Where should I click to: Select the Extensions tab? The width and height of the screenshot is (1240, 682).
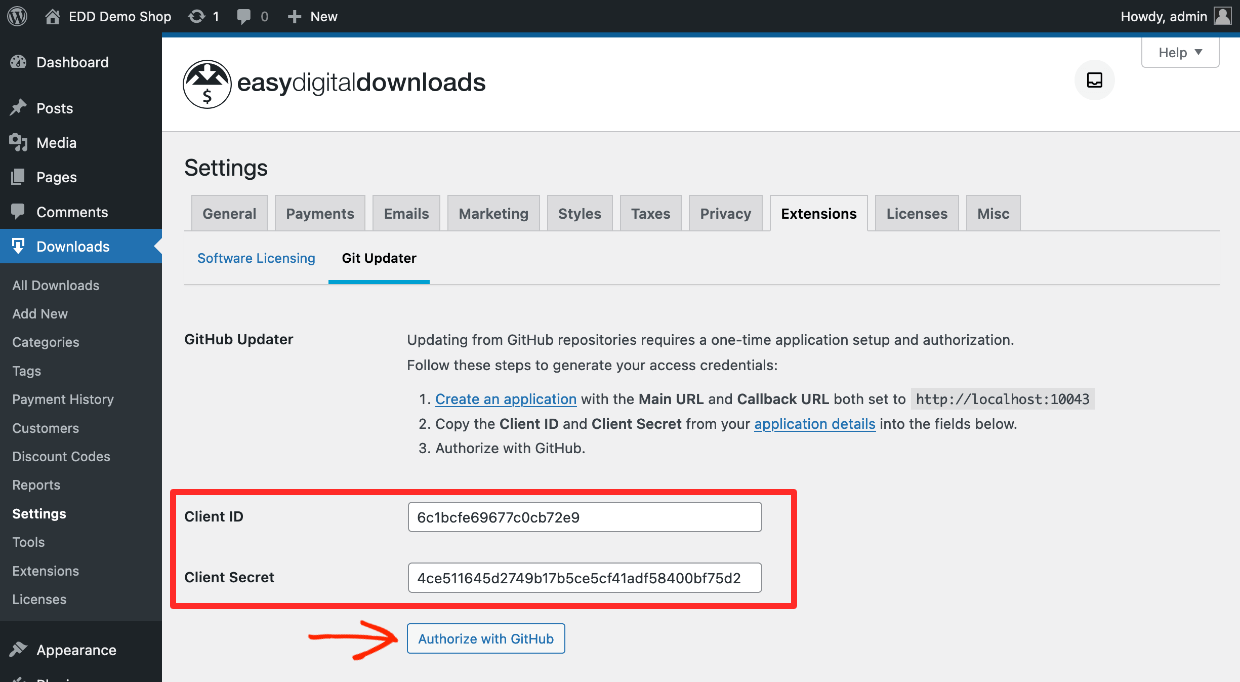tap(819, 213)
